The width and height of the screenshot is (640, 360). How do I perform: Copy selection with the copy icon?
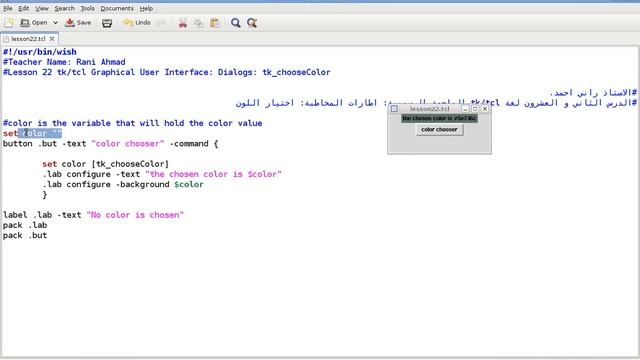199,23
